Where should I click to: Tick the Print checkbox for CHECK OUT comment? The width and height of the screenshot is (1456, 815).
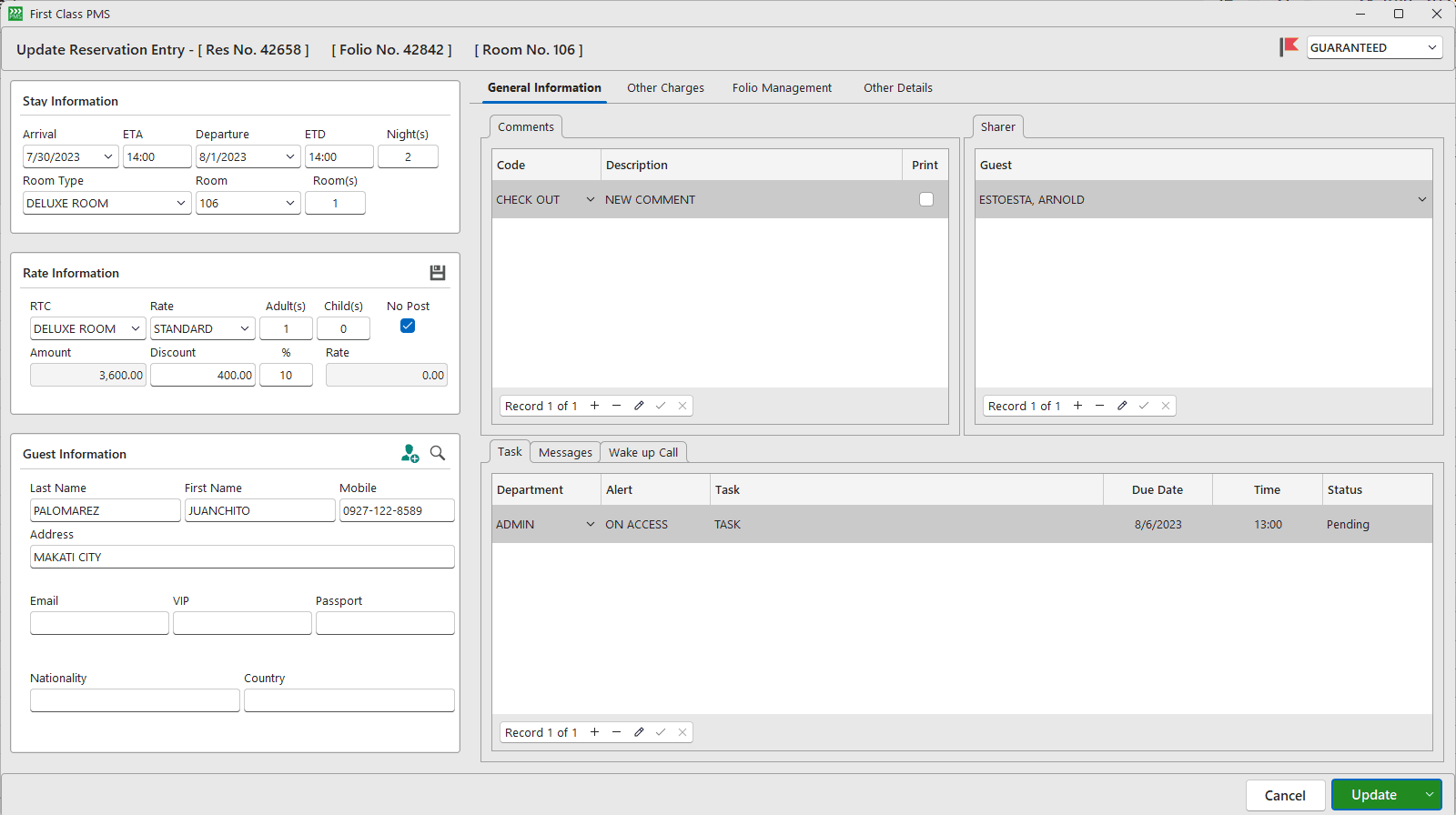click(x=926, y=199)
